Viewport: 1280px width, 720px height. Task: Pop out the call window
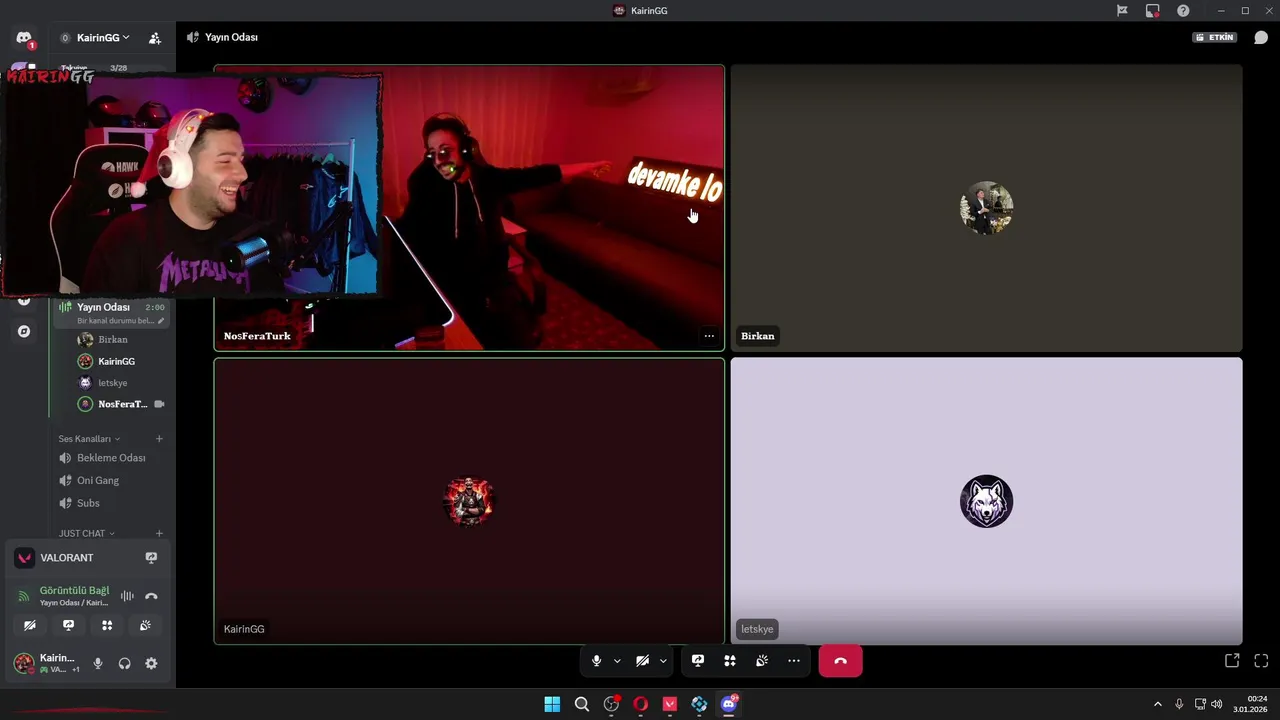point(1232,661)
